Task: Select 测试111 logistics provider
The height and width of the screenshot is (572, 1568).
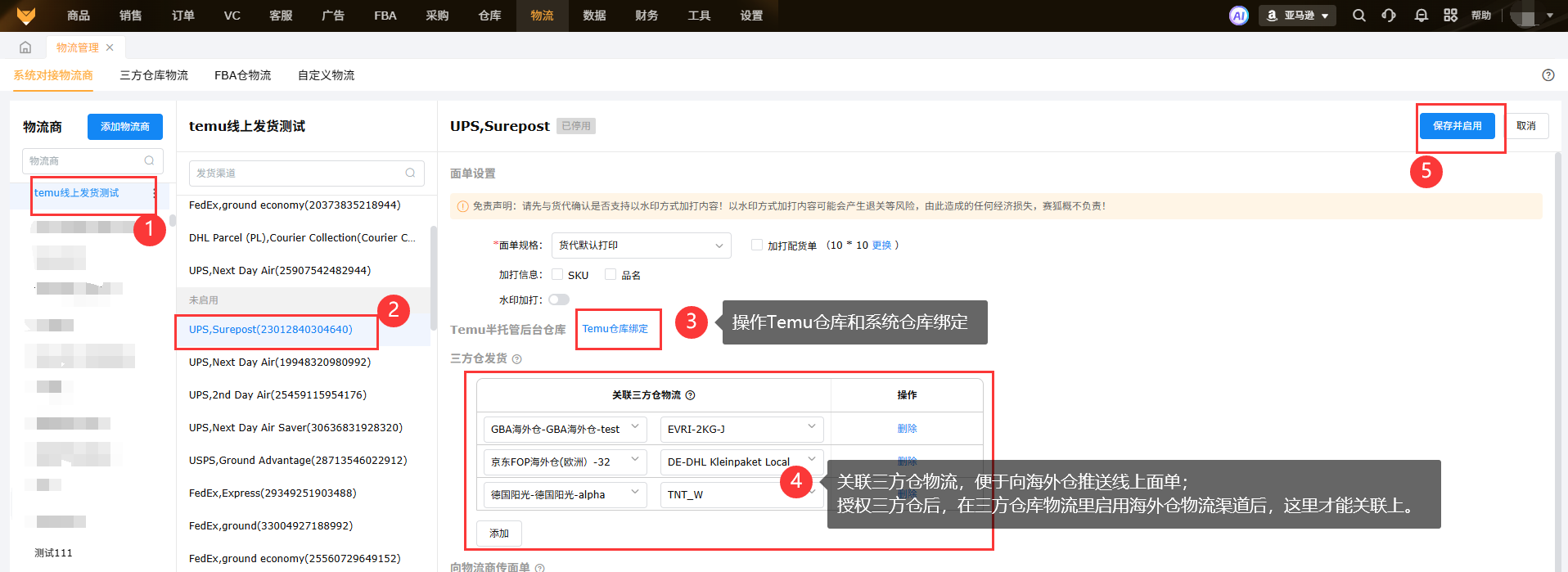Action: tap(53, 553)
